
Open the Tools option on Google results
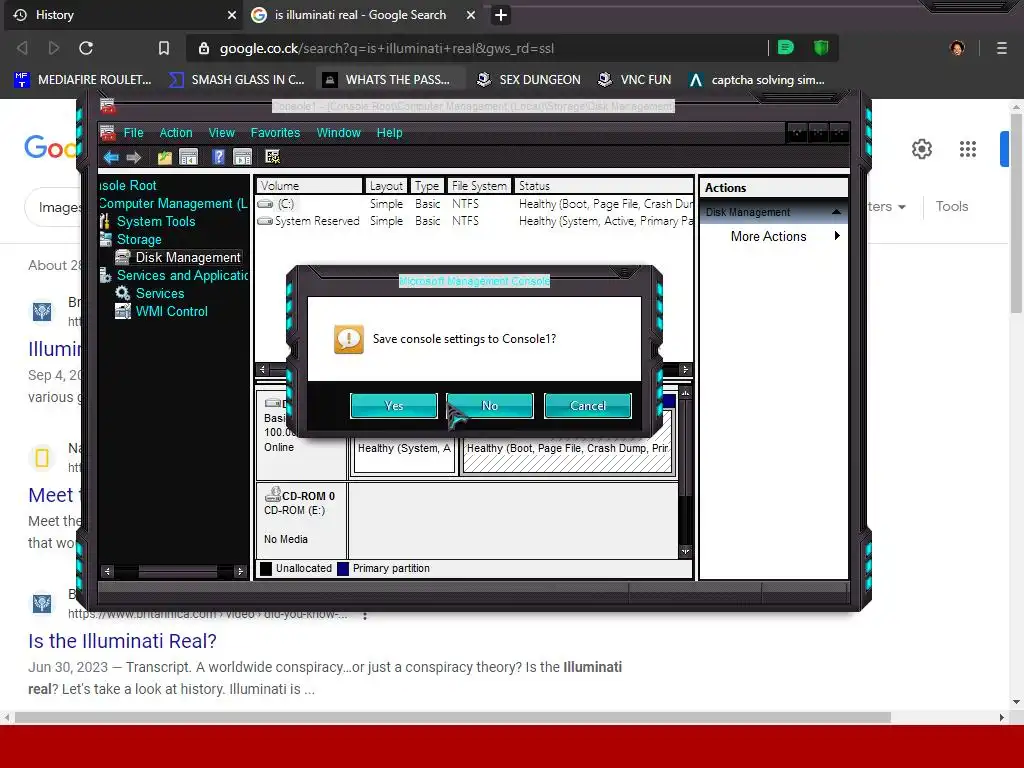click(952, 206)
